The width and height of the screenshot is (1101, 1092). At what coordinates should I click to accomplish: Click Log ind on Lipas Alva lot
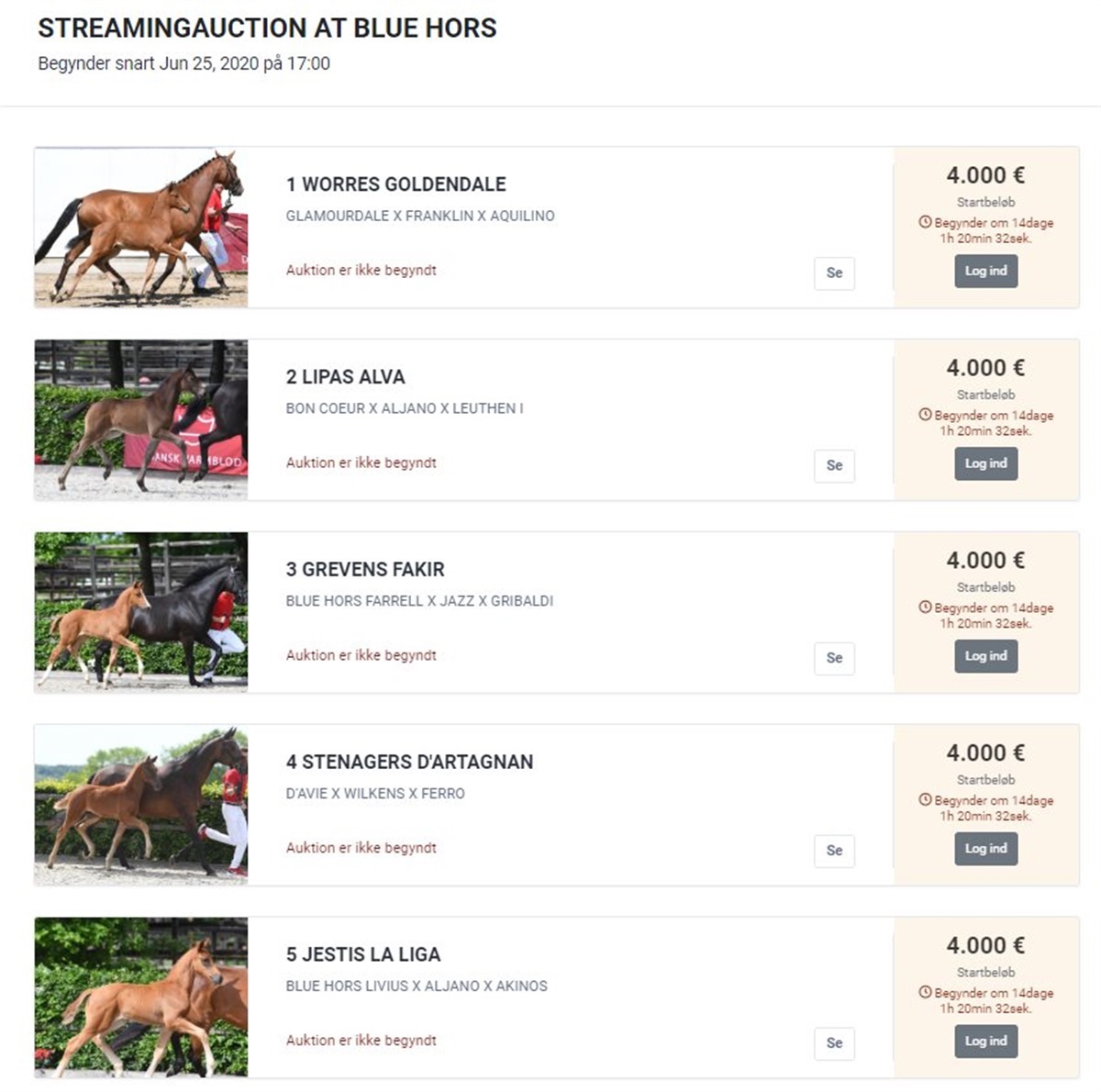tap(985, 464)
